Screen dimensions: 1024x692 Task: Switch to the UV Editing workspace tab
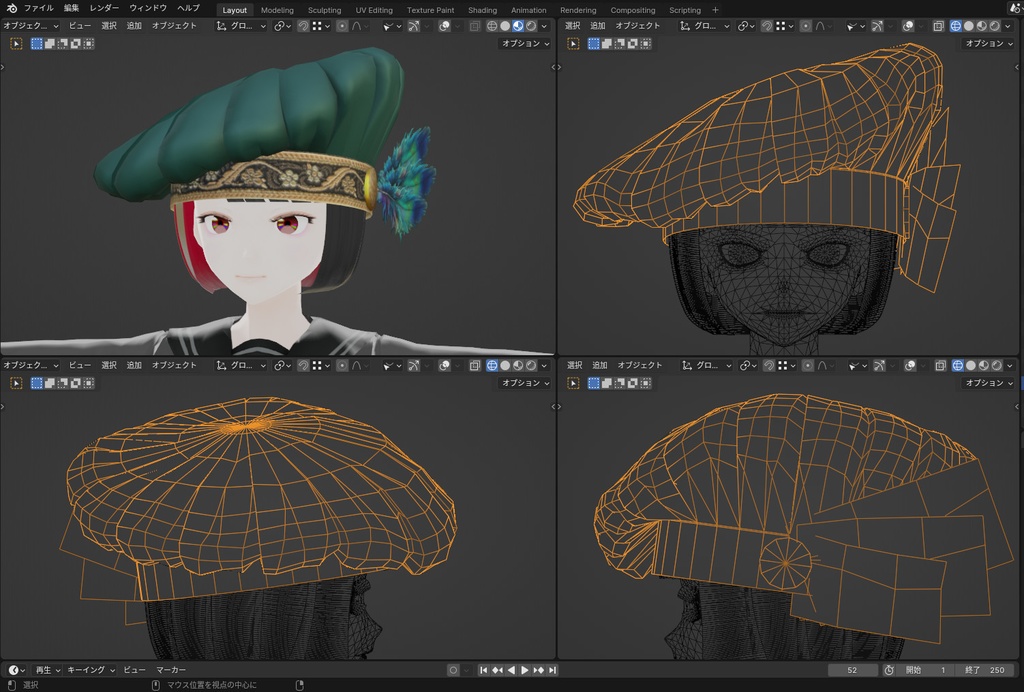(374, 10)
